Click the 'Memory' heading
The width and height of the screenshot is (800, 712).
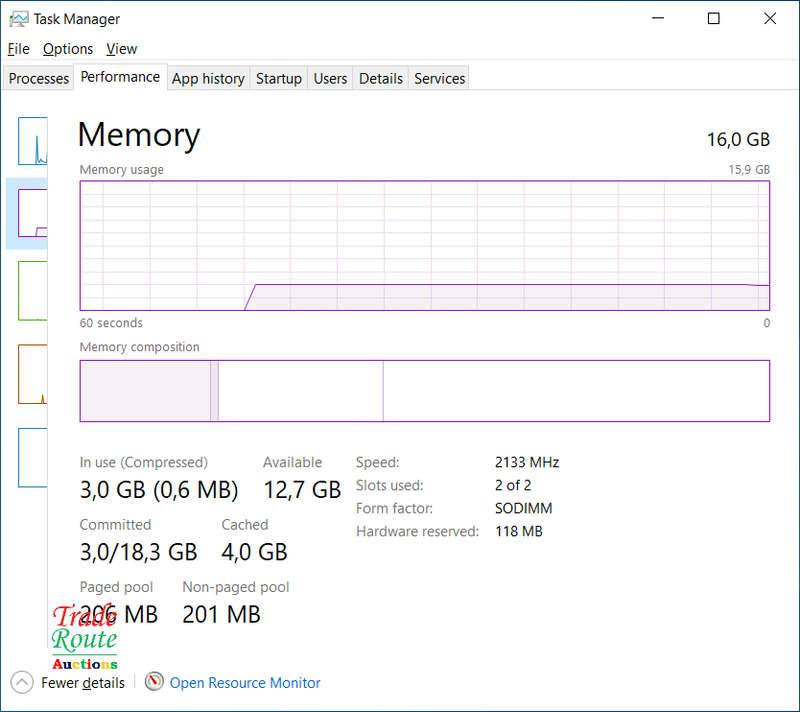[139, 135]
